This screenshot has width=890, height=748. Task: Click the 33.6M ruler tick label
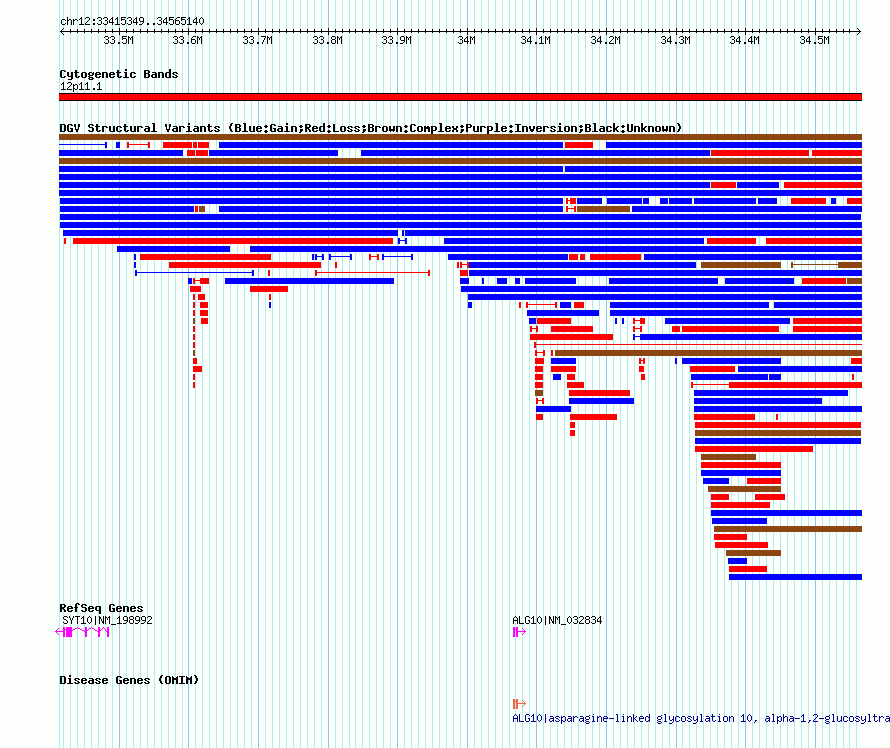(188, 40)
